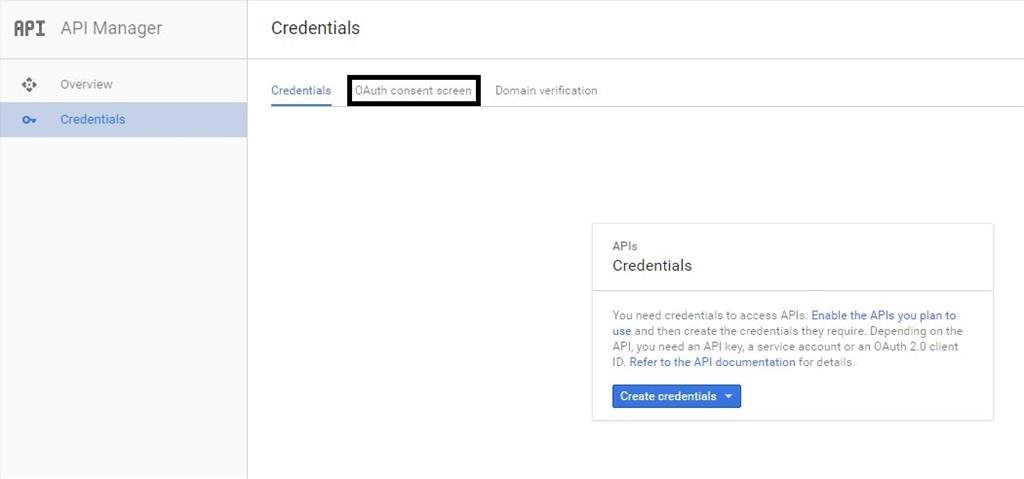Click the Credentials heading inside the card

coord(652,266)
